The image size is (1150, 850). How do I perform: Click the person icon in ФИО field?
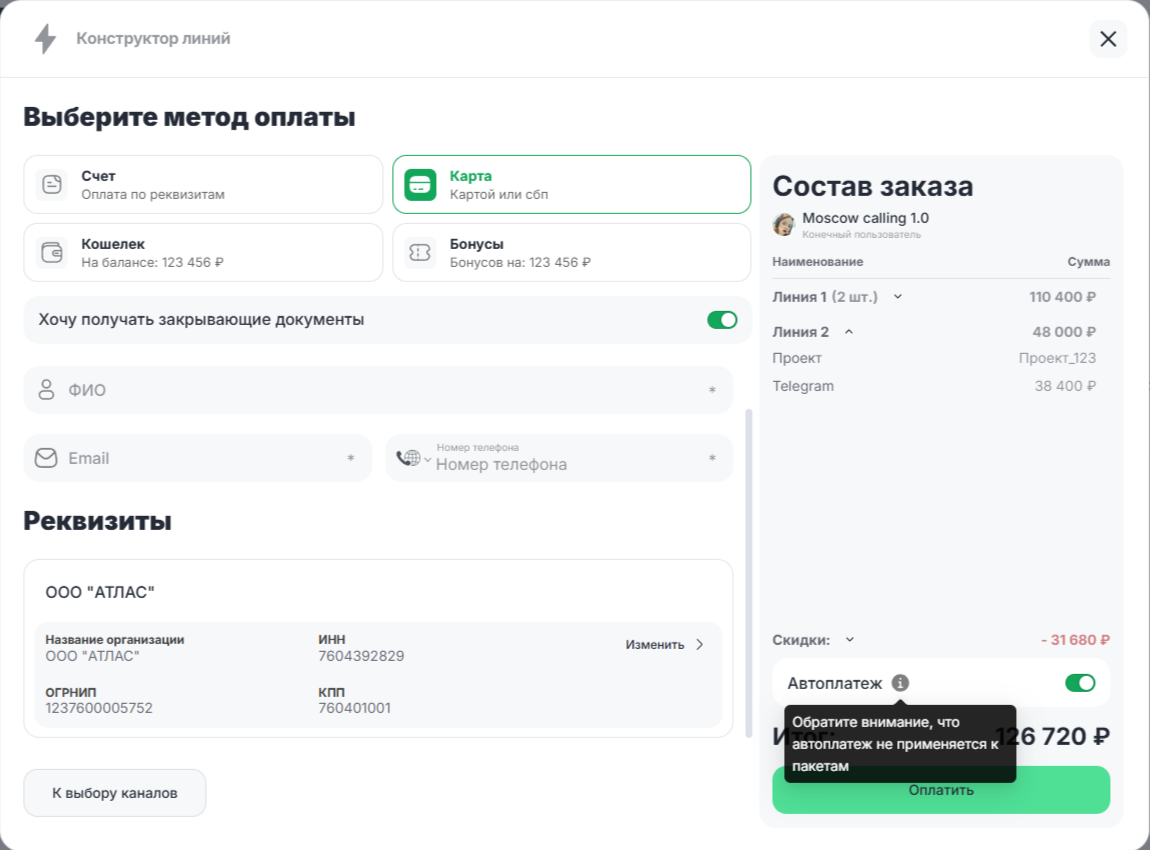click(x=46, y=390)
